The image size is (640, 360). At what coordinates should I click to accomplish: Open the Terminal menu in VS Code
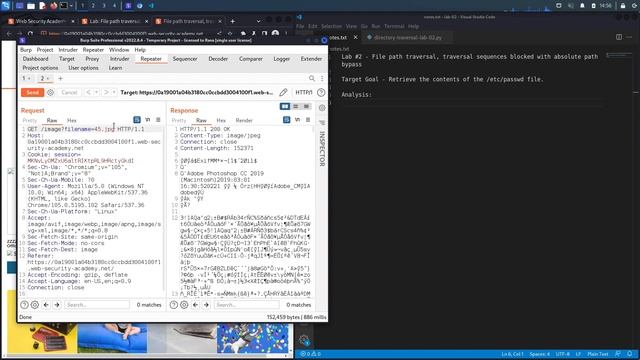tap(394, 26)
